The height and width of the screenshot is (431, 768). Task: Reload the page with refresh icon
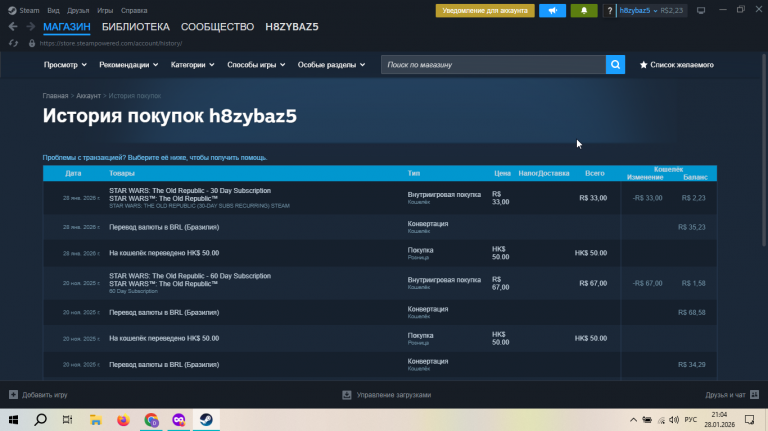coord(12,43)
